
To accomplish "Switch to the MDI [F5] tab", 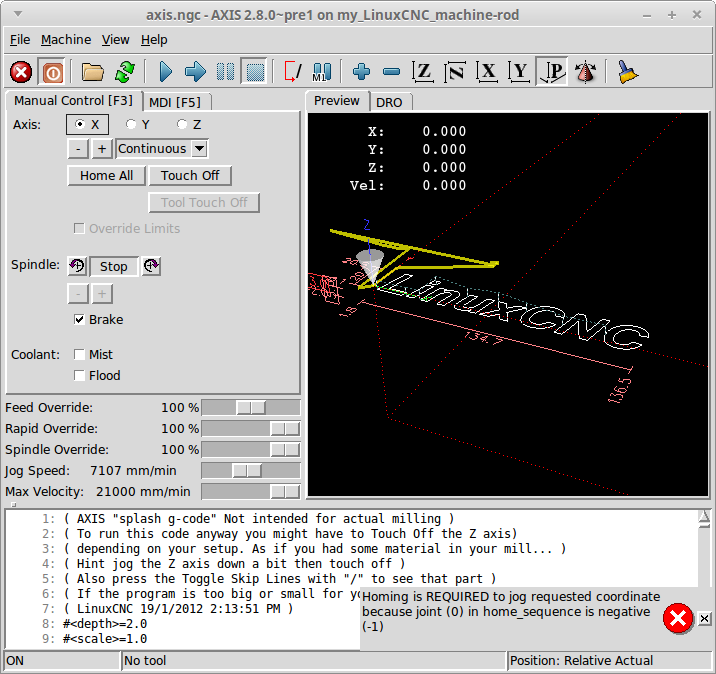I will [176, 102].
